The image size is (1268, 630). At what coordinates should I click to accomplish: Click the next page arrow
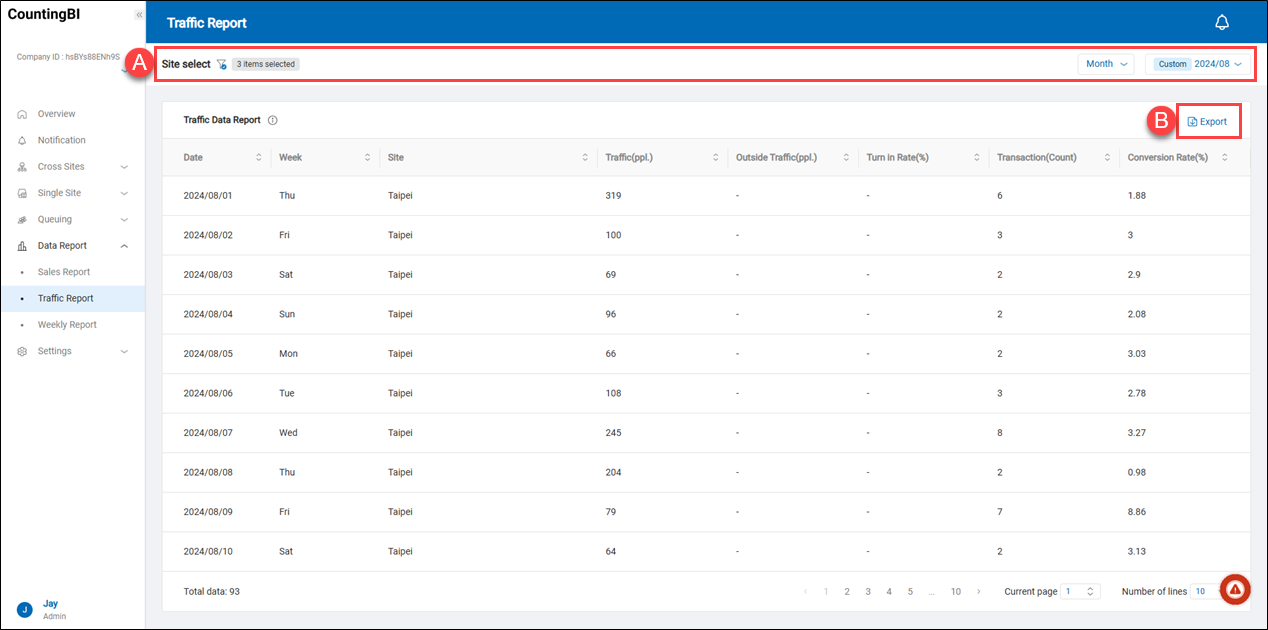pos(979,592)
